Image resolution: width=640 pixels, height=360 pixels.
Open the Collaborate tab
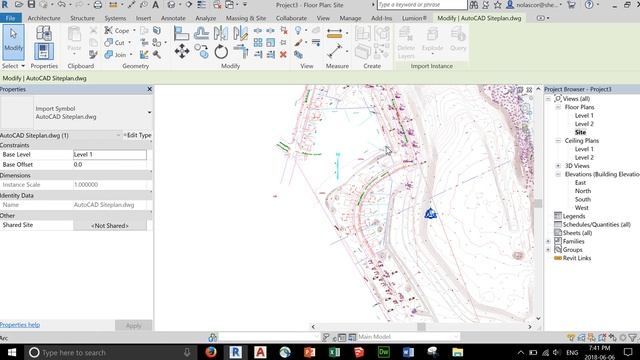pyautogui.click(x=291, y=18)
